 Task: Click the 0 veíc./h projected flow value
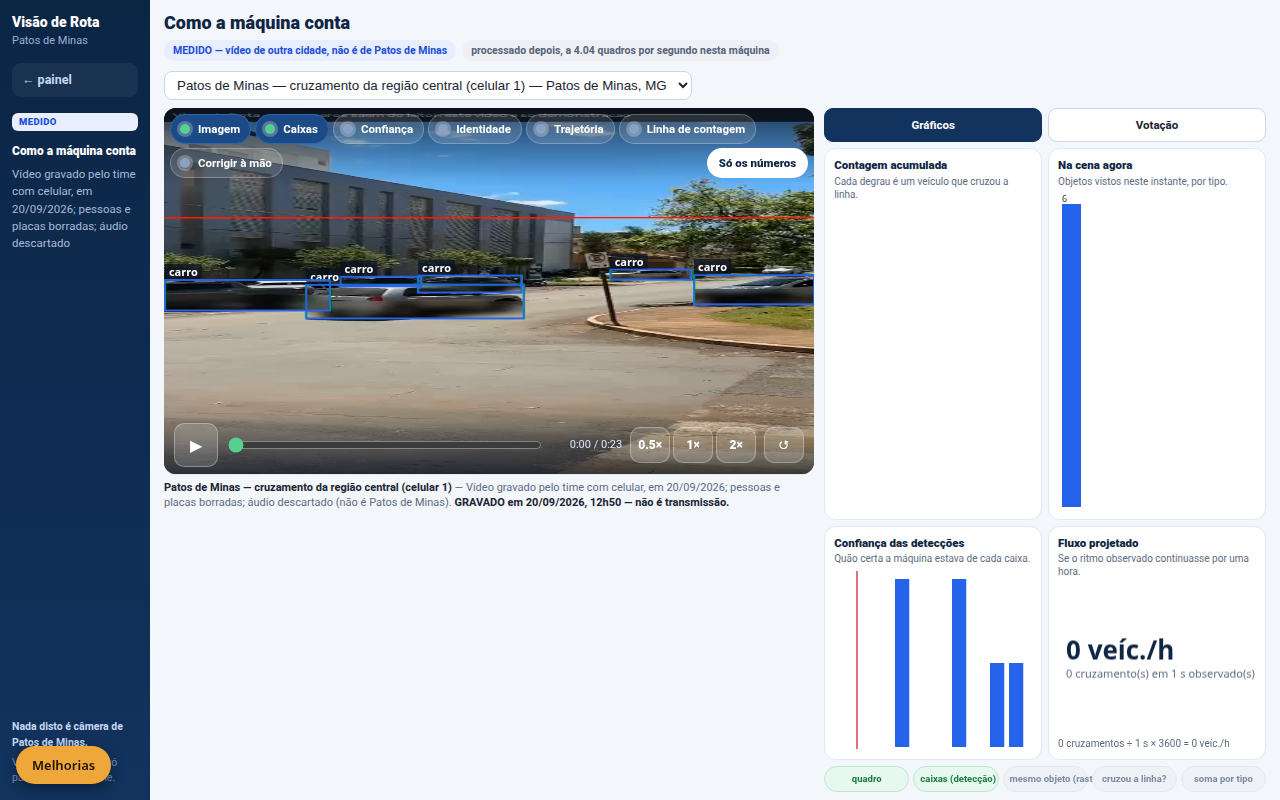pyautogui.click(x=1120, y=650)
